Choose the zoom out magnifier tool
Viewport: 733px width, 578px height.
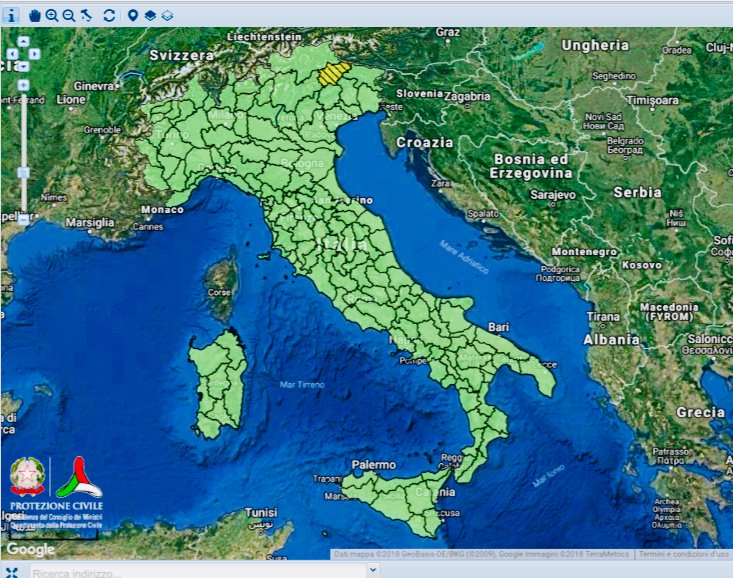[69, 15]
